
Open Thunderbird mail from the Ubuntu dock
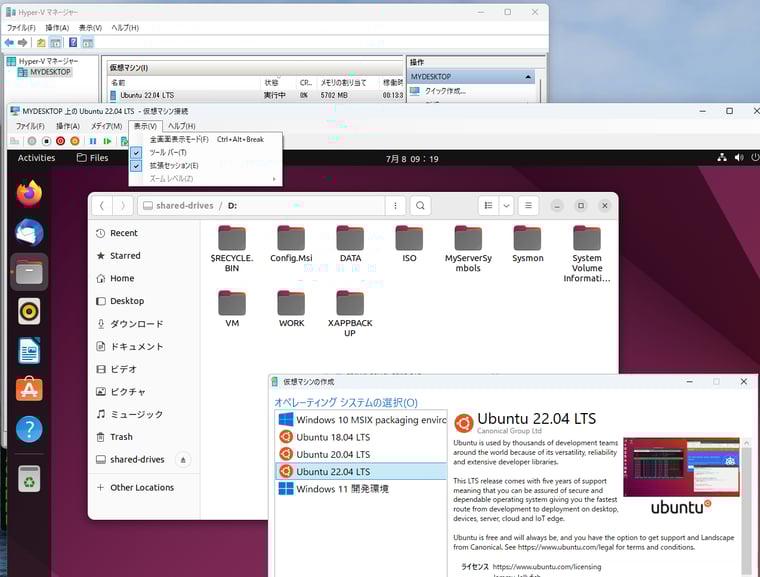(29, 233)
